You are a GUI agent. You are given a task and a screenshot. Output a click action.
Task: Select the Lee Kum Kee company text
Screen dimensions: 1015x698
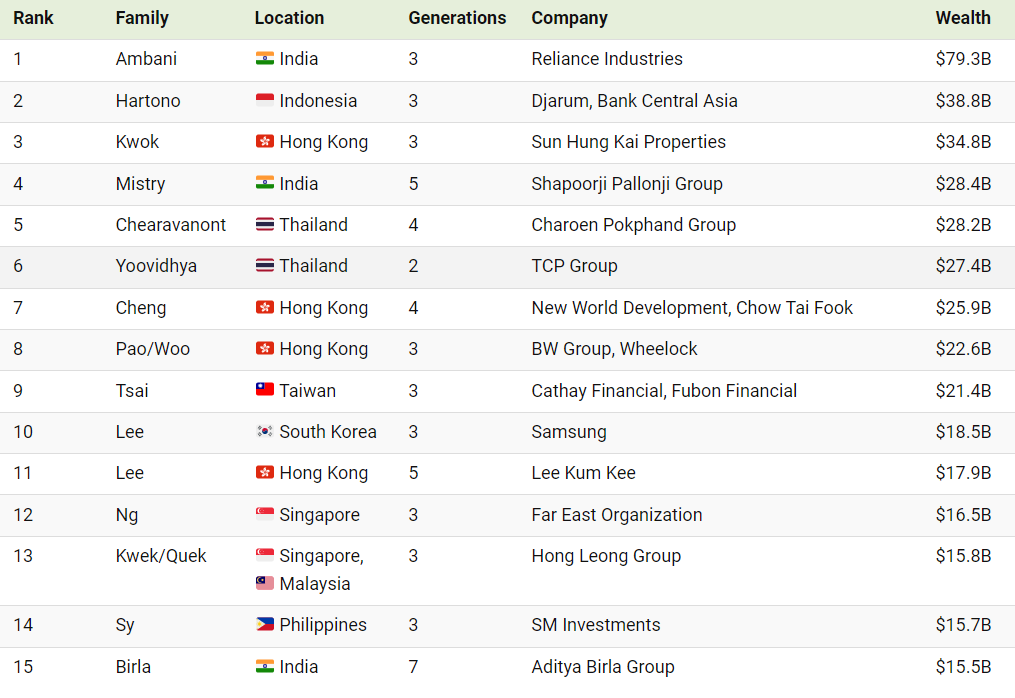pos(583,473)
